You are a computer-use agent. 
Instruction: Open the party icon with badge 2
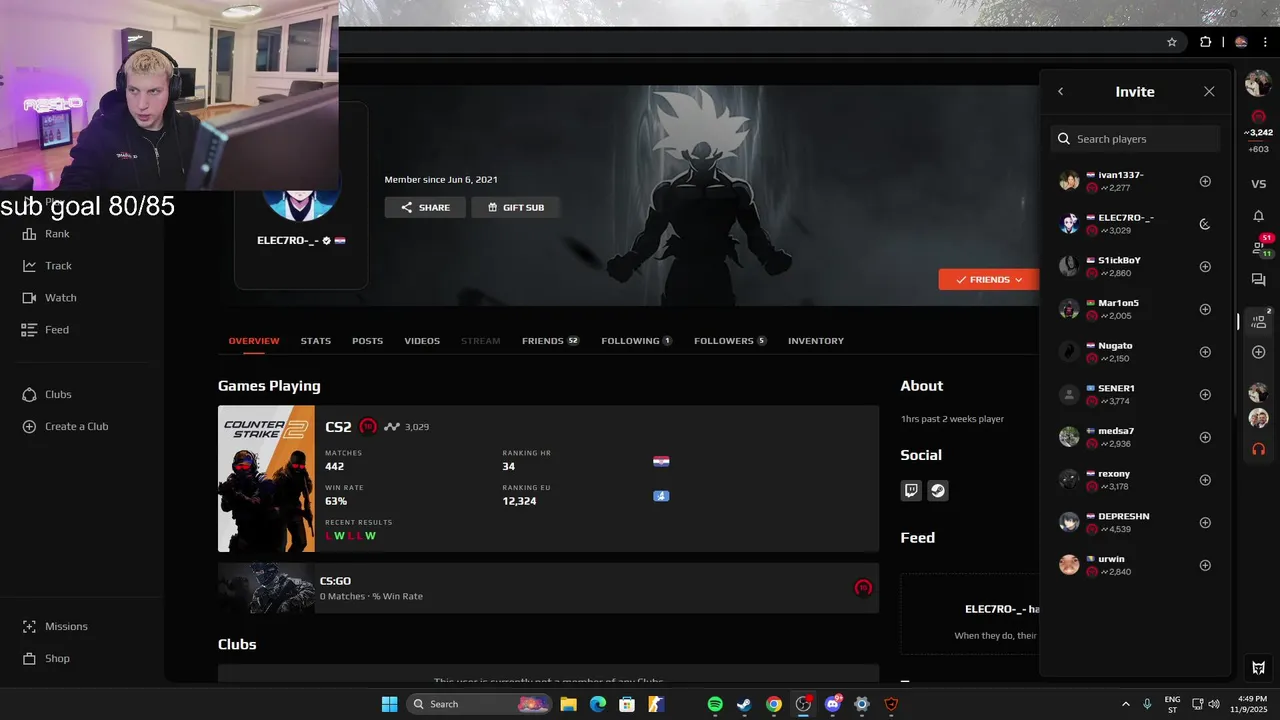pyautogui.click(x=1259, y=321)
